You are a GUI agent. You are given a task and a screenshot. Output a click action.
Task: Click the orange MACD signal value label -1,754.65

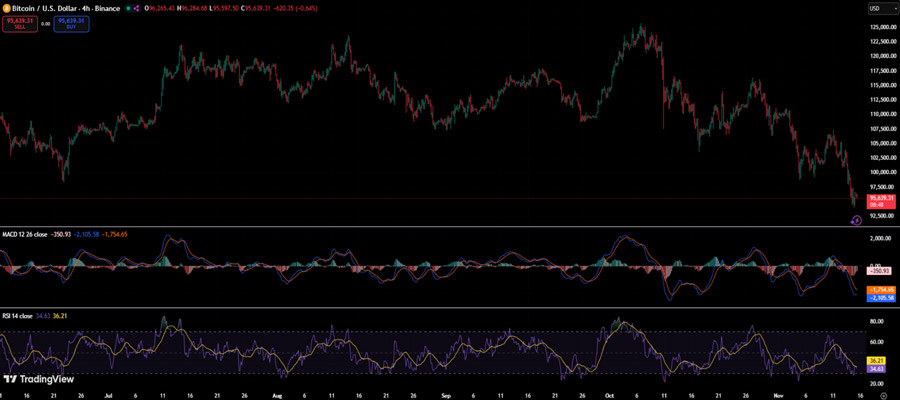(881, 290)
